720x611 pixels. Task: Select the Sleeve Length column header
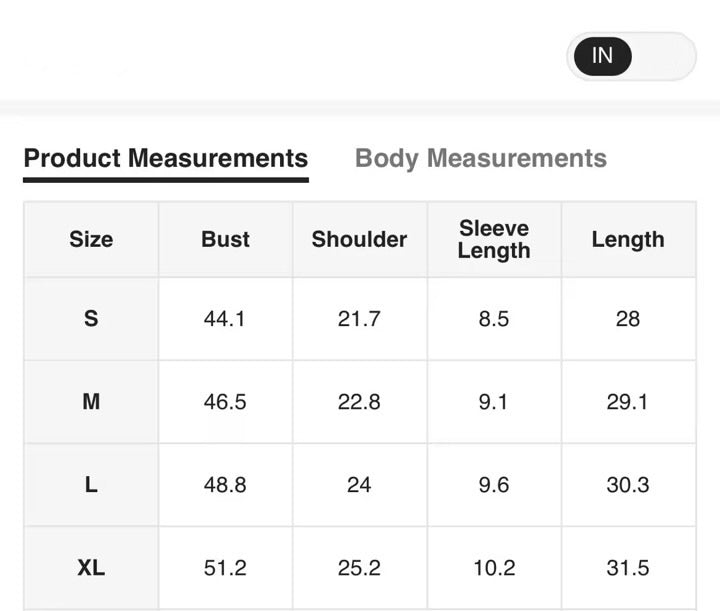[494, 240]
